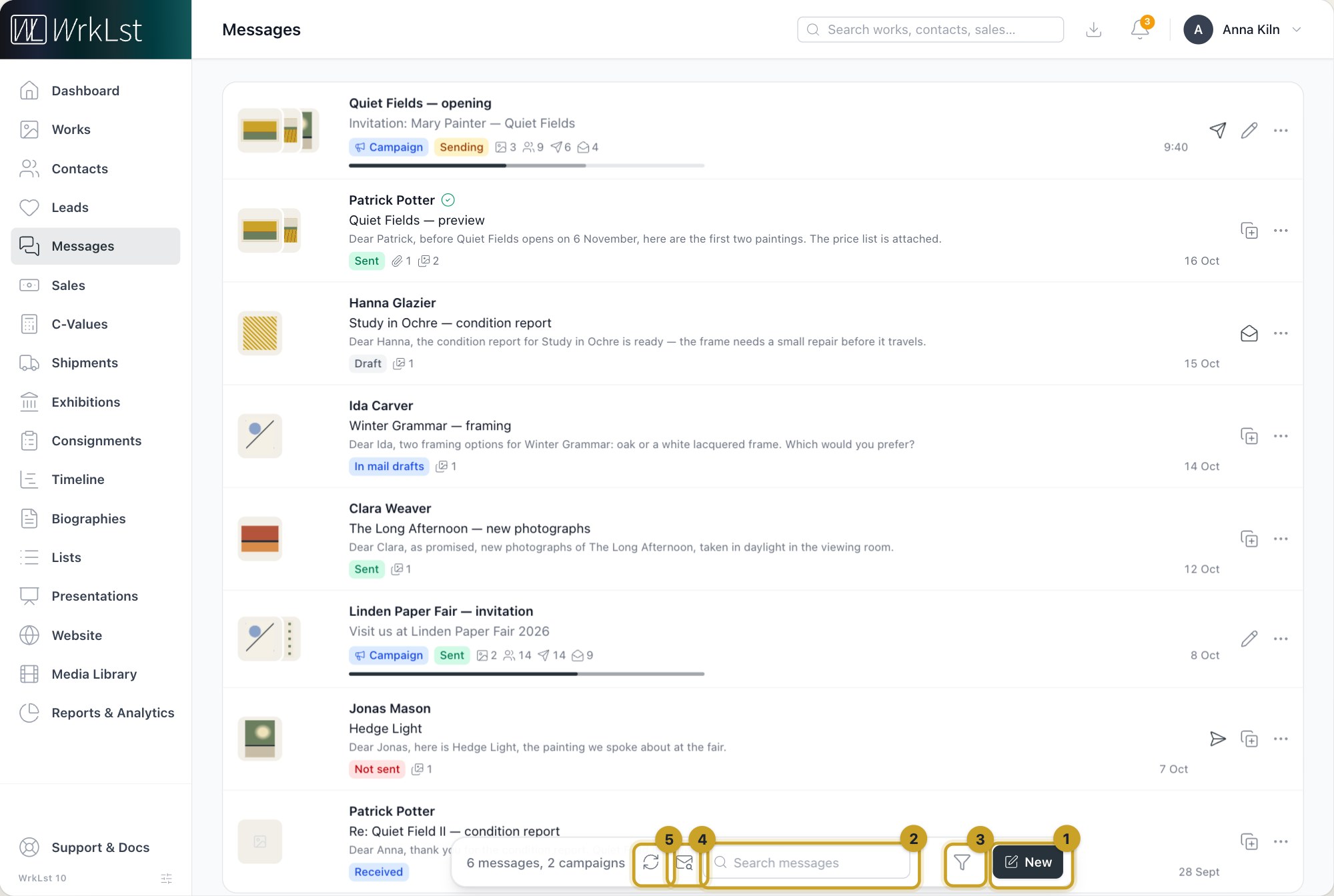Create a New message
Image resolution: width=1334 pixels, height=896 pixels.
pos(1028,862)
